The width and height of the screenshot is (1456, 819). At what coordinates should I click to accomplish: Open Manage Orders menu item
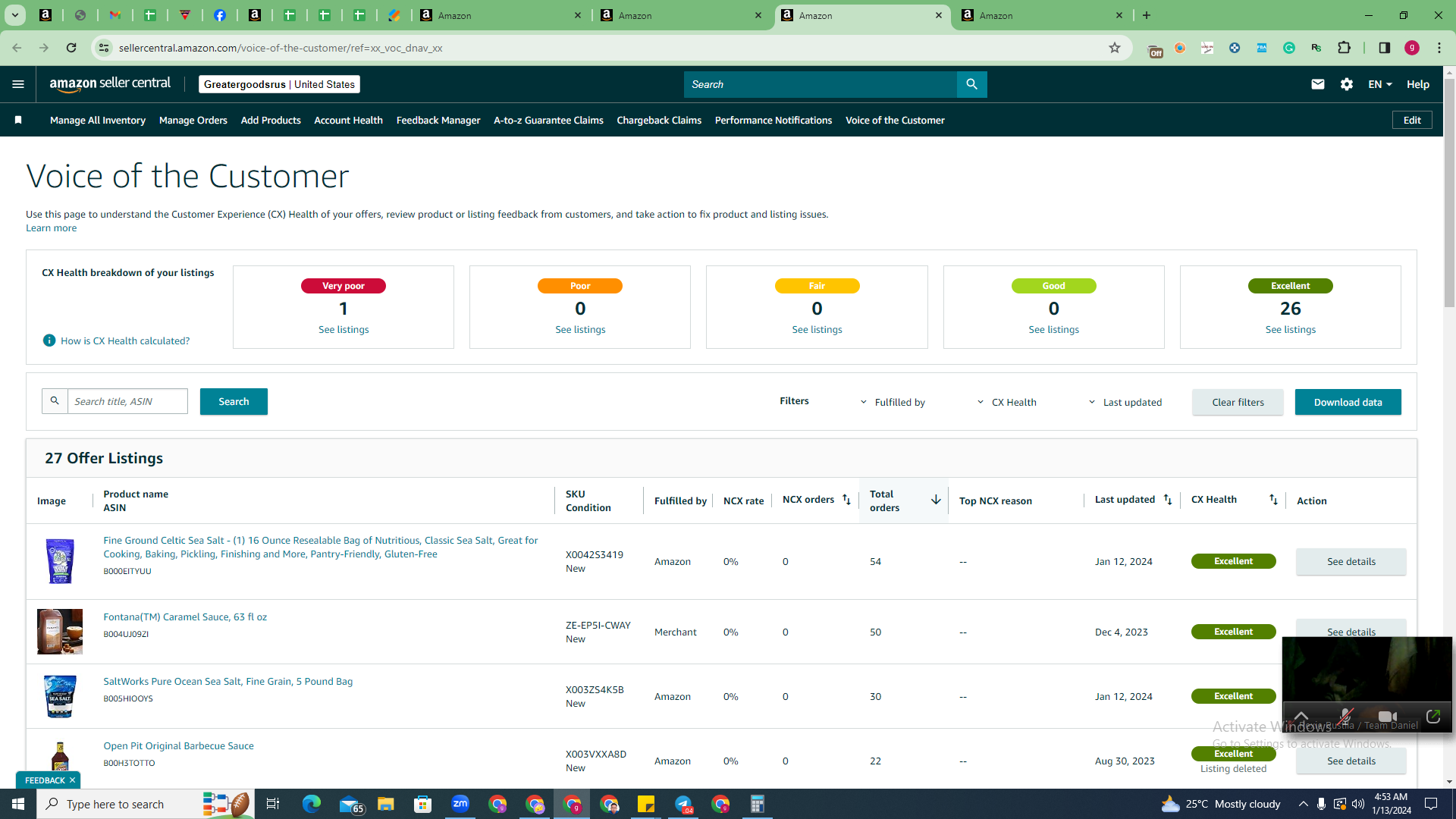[193, 120]
